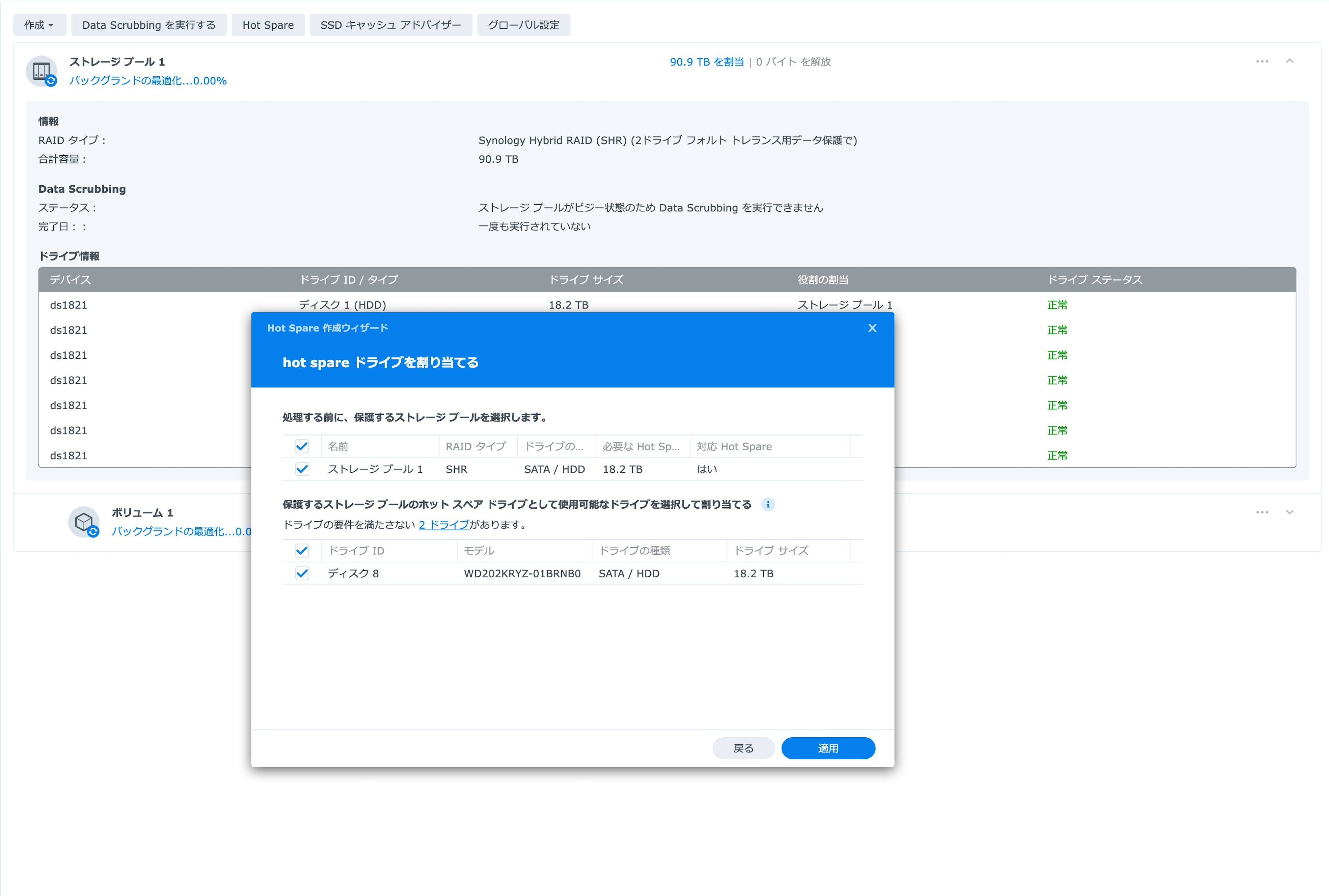The width and height of the screenshot is (1329, 896).
Task: Open the Hot Spare toolbar item
Action: (267, 25)
